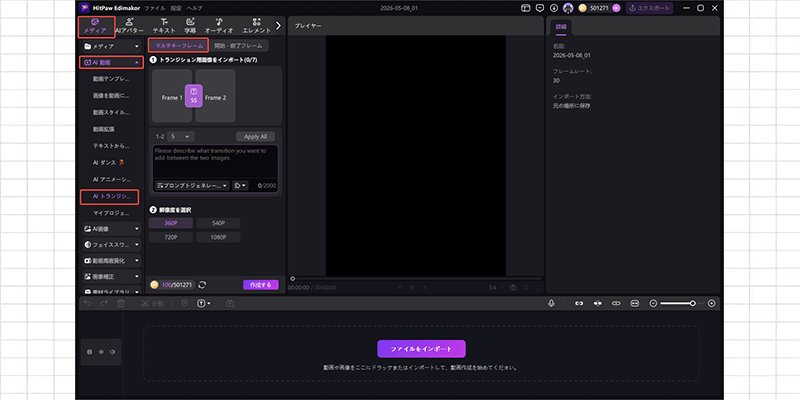Select the 720P resolution option
Screen dimensions: 800x400
(171, 237)
